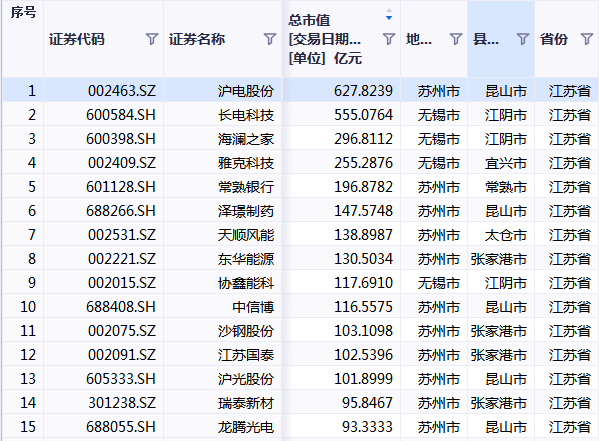Click 太仓市 county cell
This screenshot has height=441, width=599.
506,235
